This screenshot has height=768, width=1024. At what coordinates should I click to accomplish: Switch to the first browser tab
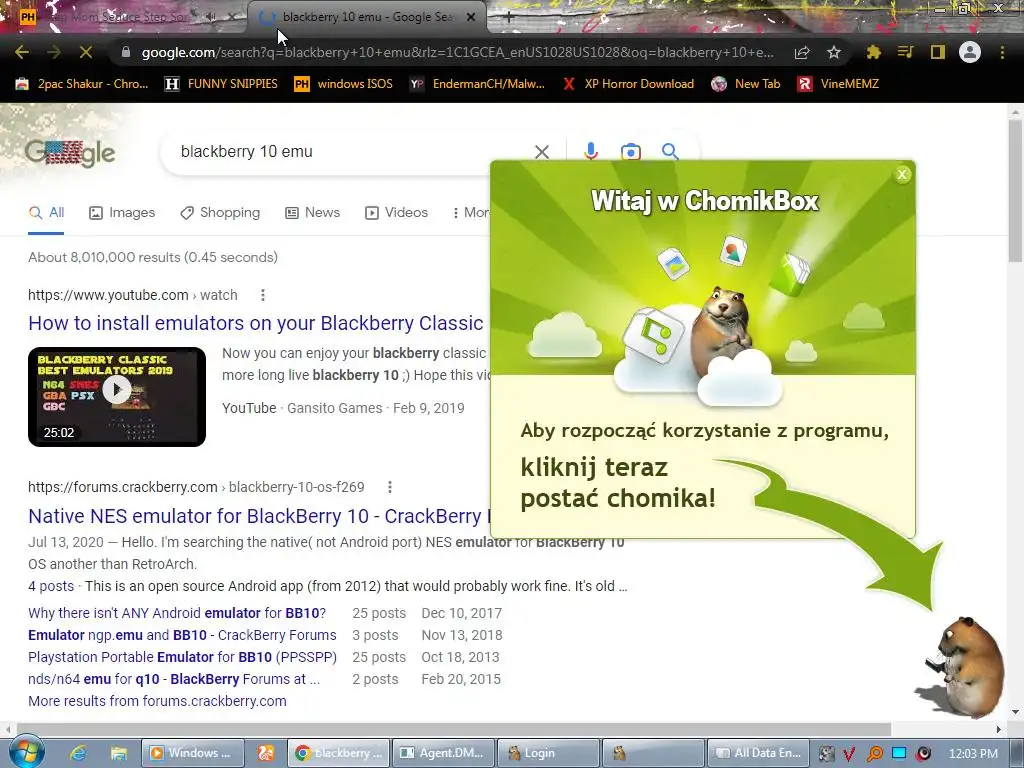[x=124, y=18]
